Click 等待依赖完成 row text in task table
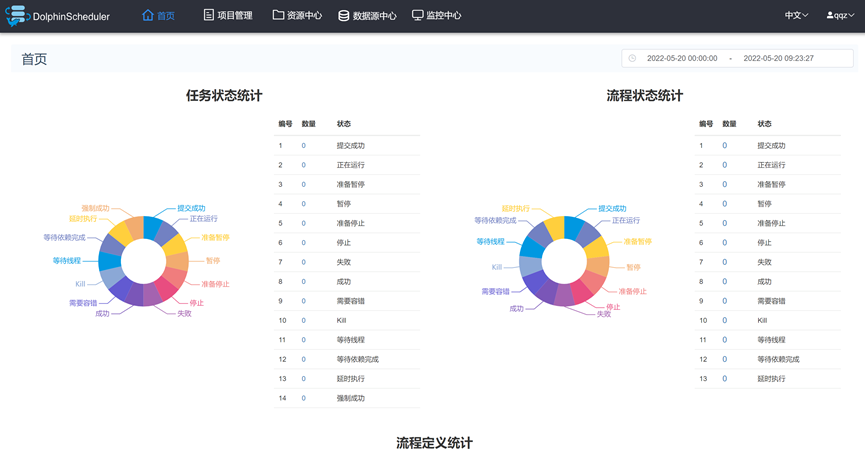 click(x=357, y=359)
